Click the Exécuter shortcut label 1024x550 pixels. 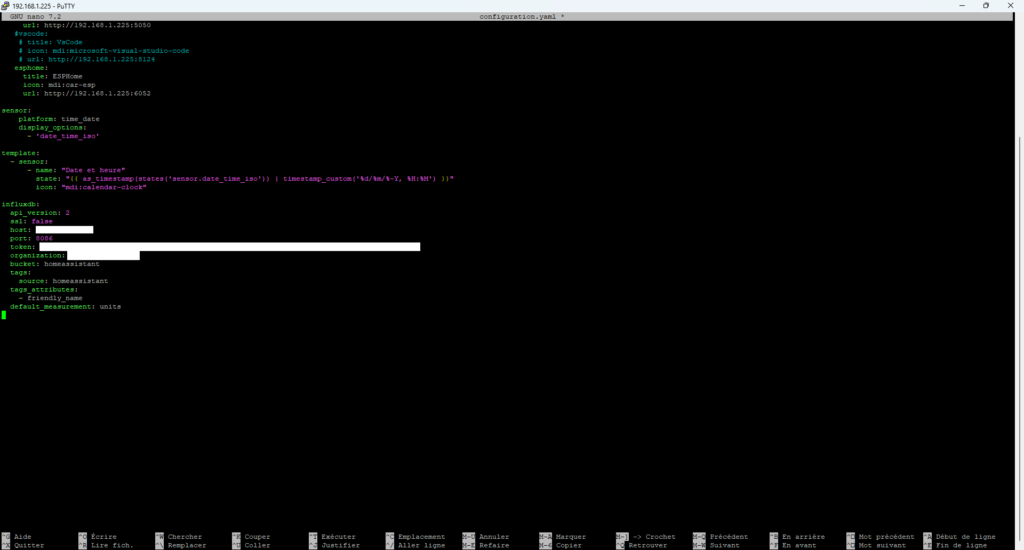point(338,537)
